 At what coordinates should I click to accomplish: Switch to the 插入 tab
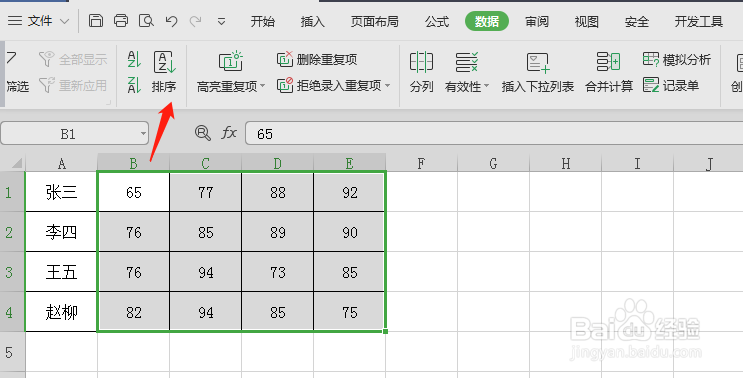click(x=312, y=22)
